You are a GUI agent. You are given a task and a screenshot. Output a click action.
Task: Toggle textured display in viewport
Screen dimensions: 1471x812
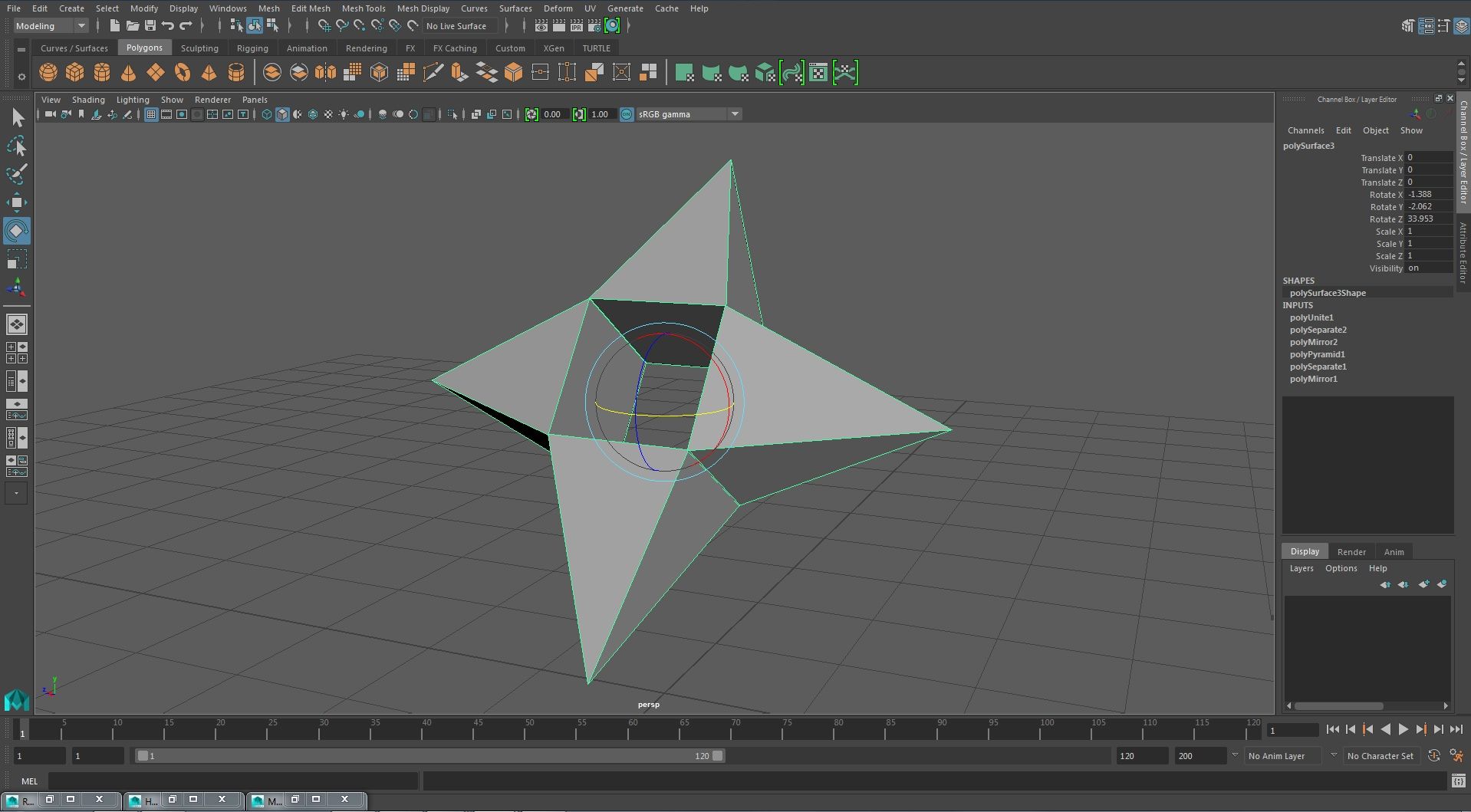(x=328, y=114)
